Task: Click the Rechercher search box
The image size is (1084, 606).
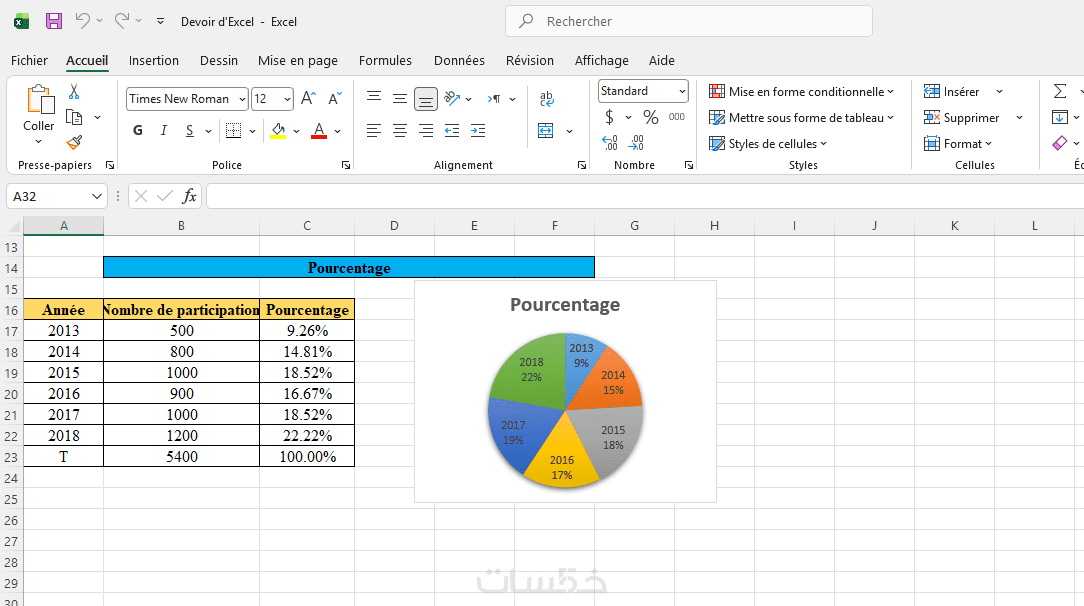Action: click(x=689, y=21)
